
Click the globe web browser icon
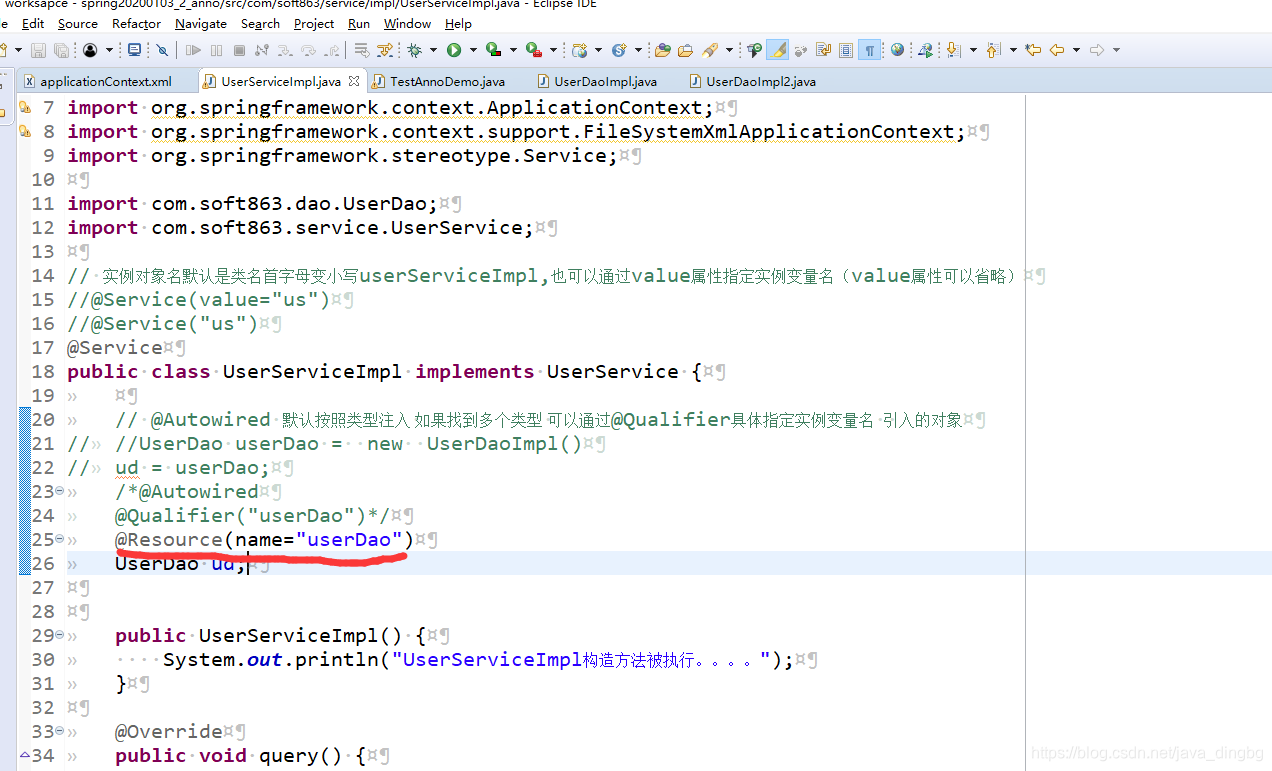[x=895, y=50]
